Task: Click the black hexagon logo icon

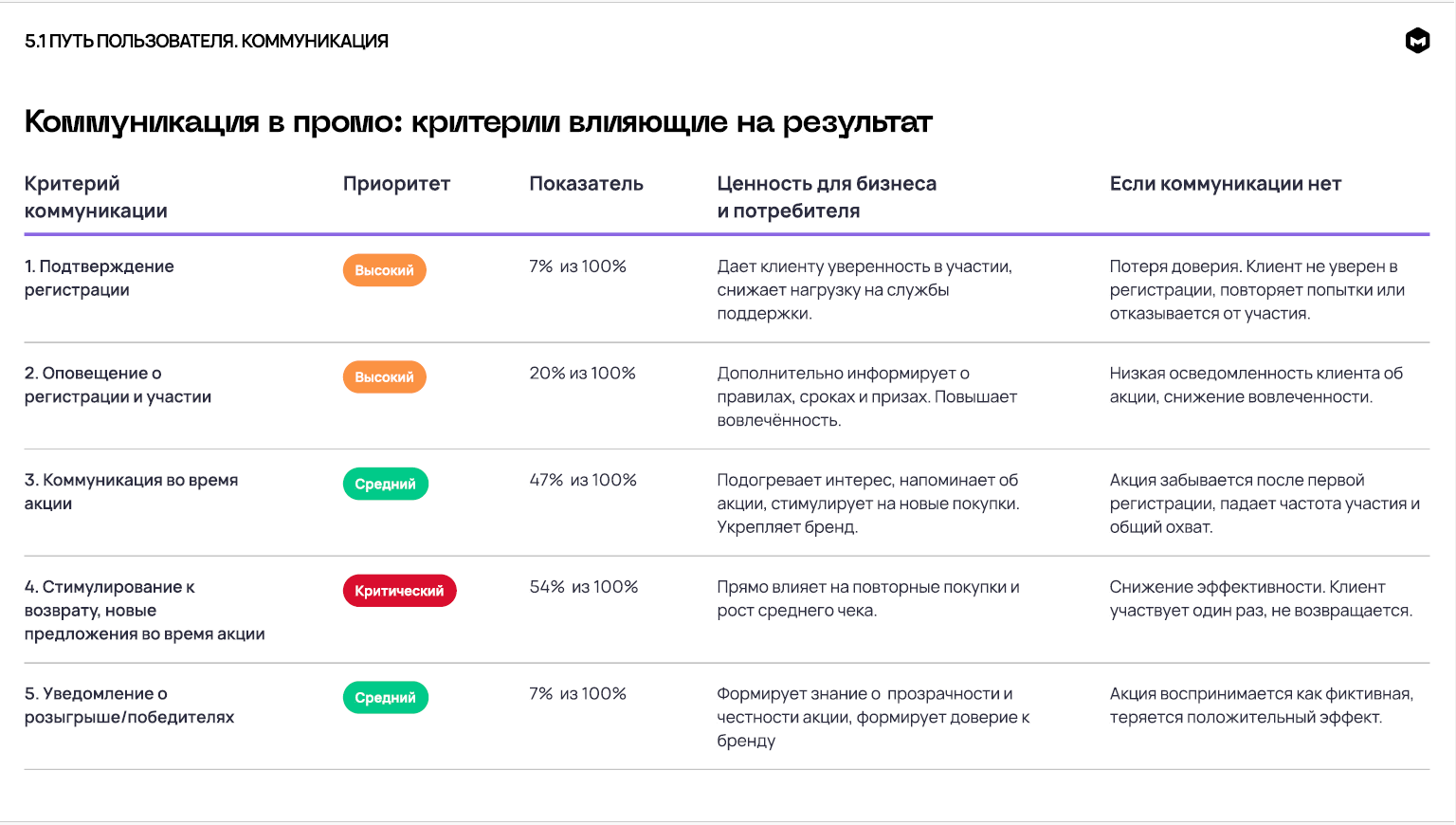Action: [x=1417, y=41]
